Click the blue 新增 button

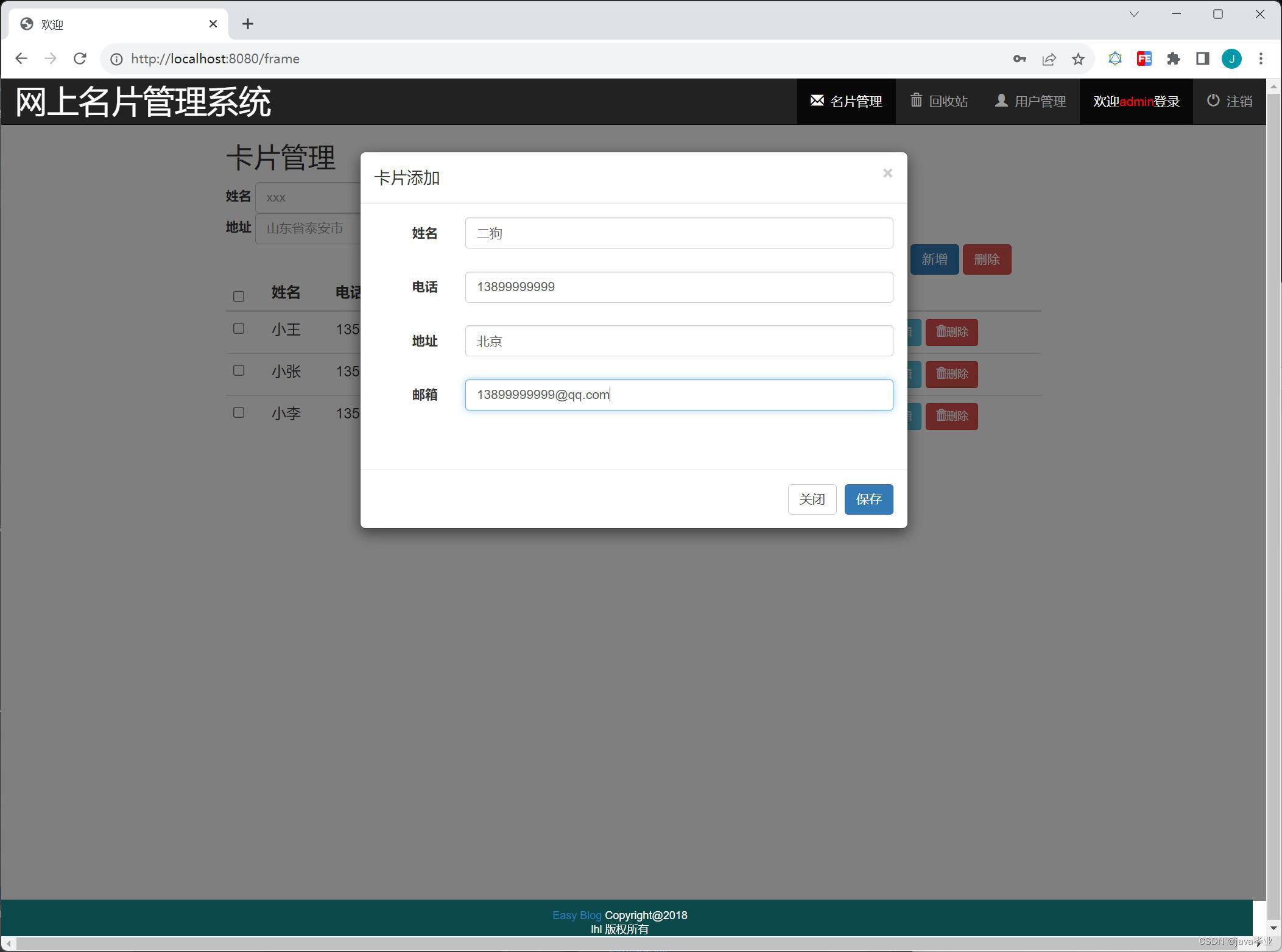coord(934,259)
